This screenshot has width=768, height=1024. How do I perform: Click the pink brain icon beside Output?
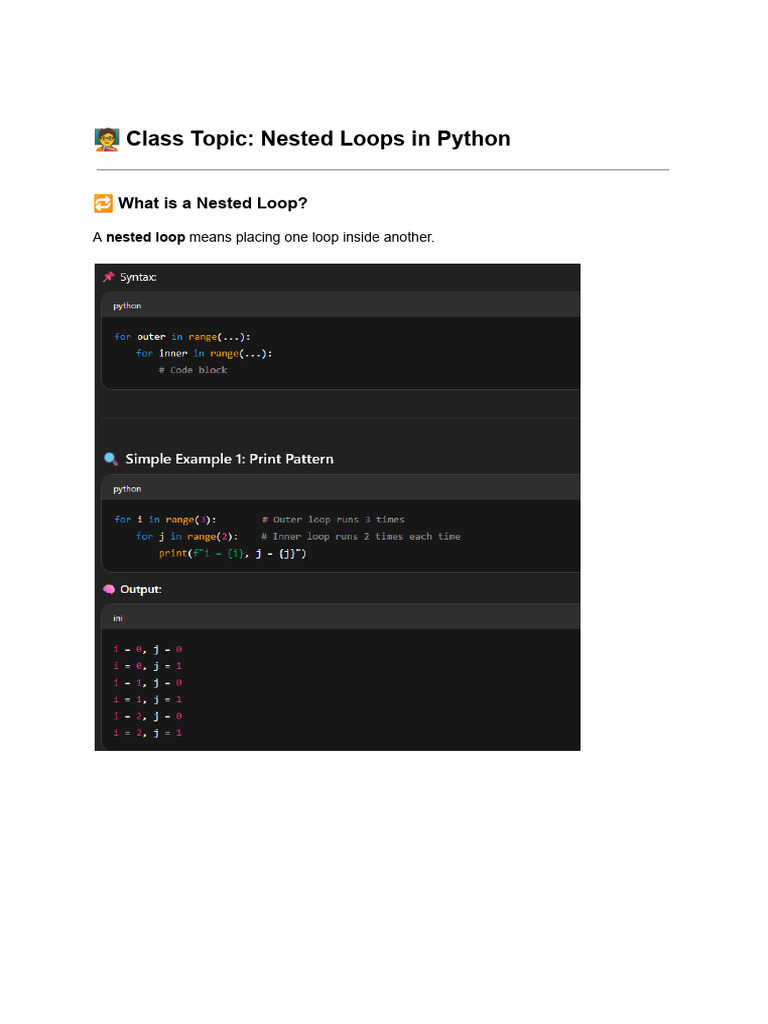pos(109,589)
